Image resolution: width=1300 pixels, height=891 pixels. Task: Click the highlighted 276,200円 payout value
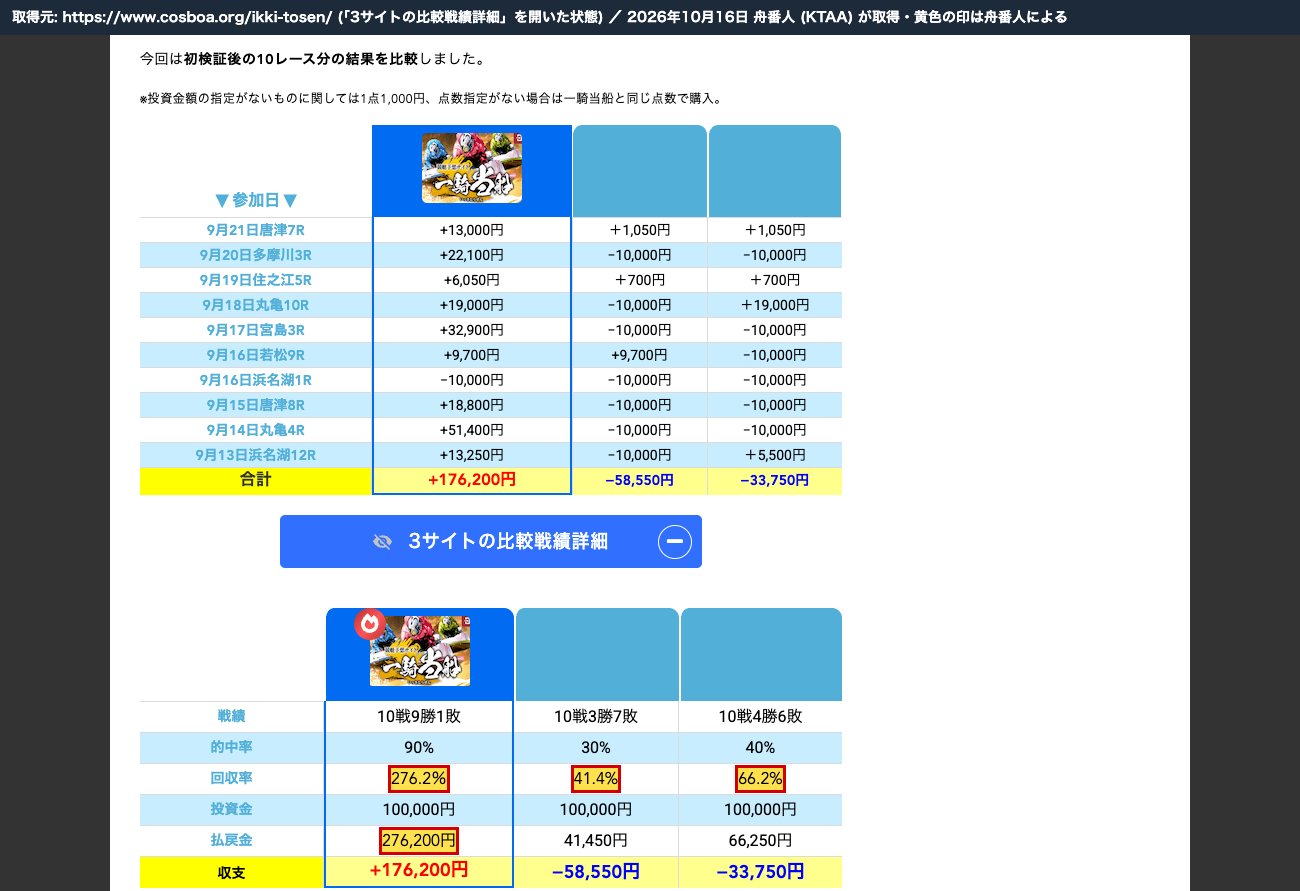click(x=419, y=840)
